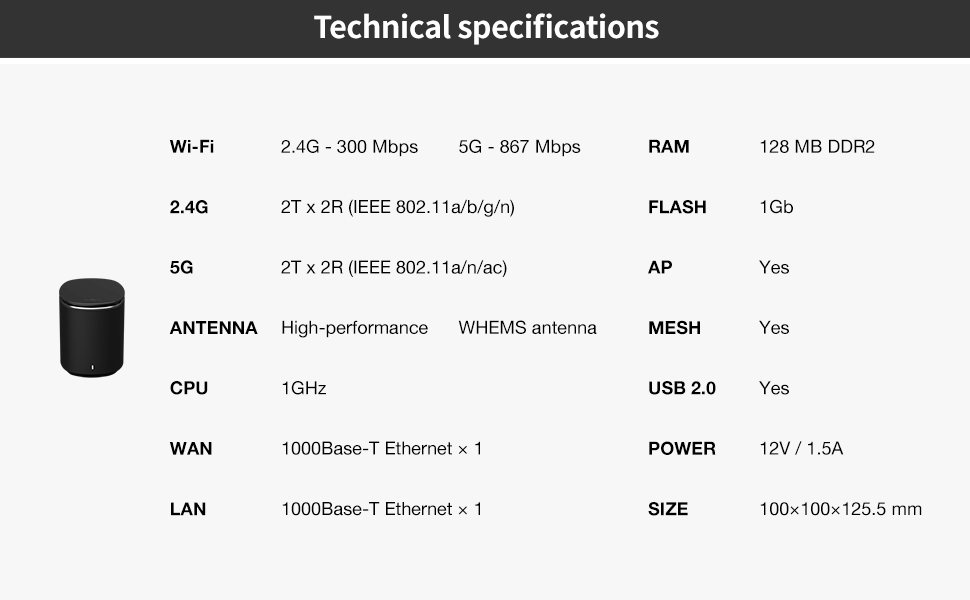Select the CPU label
The image size is (970, 600).
point(189,388)
